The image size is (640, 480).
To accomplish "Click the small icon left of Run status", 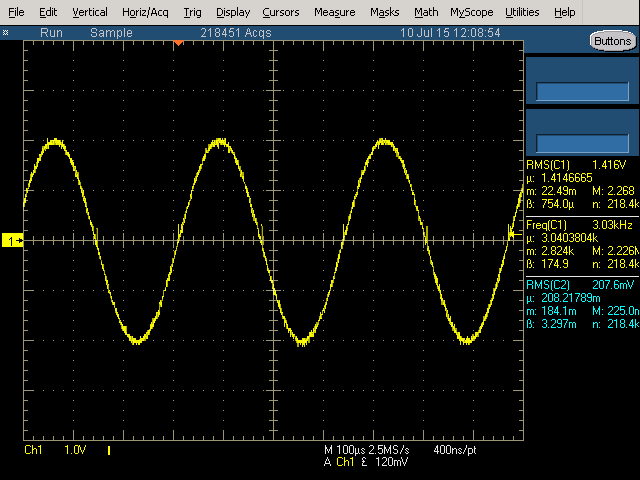I will 7,32.
